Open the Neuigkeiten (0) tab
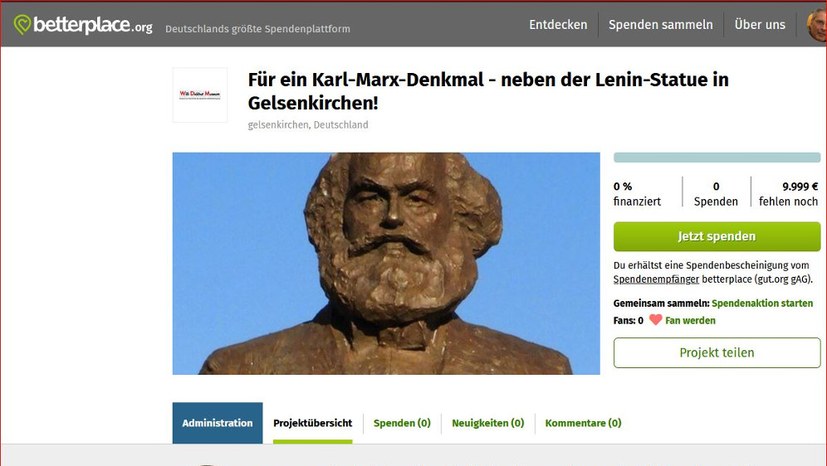827x466 pixels. [x=488, y=423]
